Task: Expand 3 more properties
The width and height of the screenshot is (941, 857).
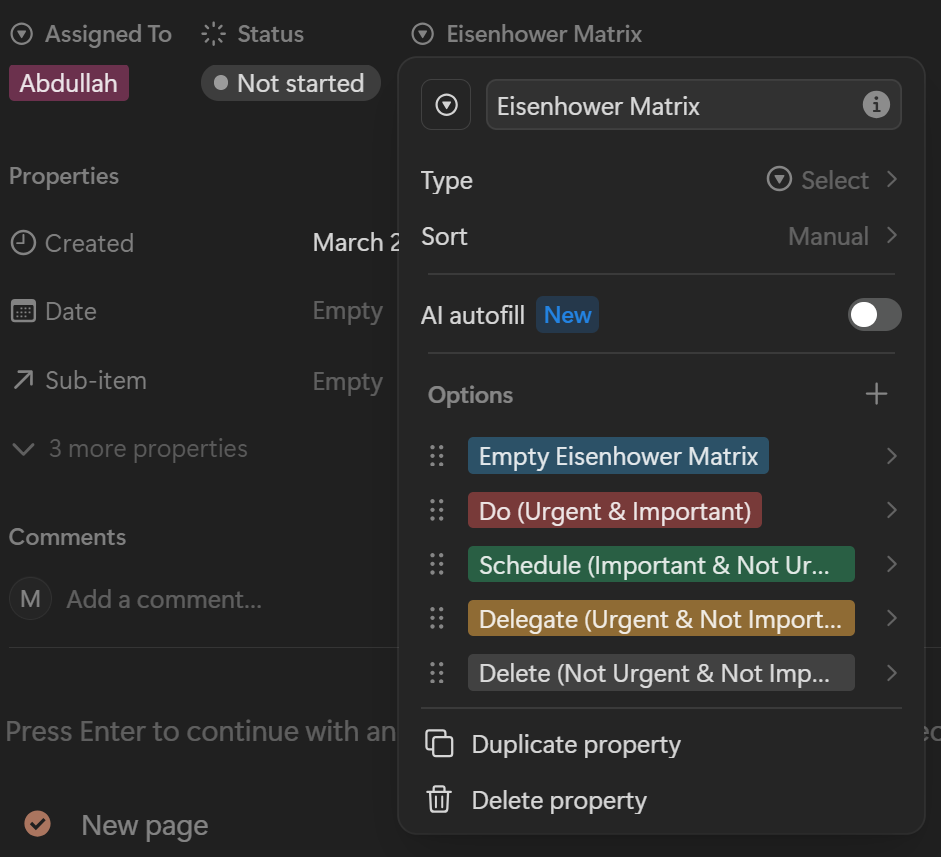Action: pyautogui.click(x=130, y=448)
